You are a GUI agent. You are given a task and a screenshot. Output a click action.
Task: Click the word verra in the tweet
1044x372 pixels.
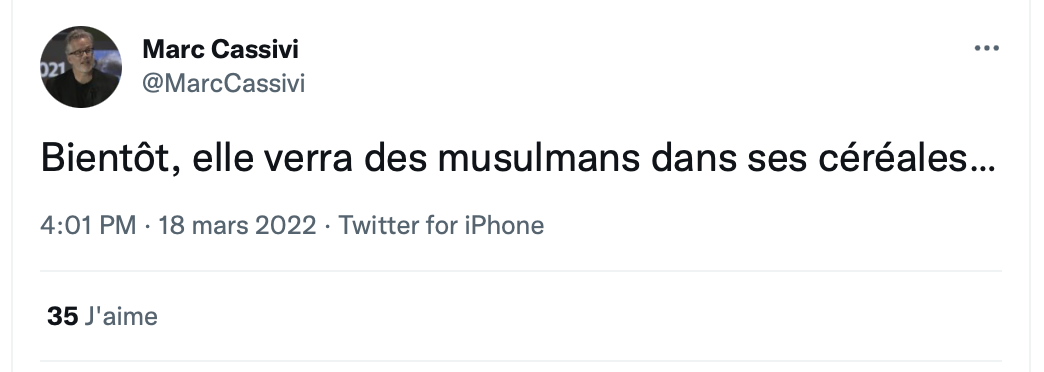pyautogui.click(x=308, y=158)
